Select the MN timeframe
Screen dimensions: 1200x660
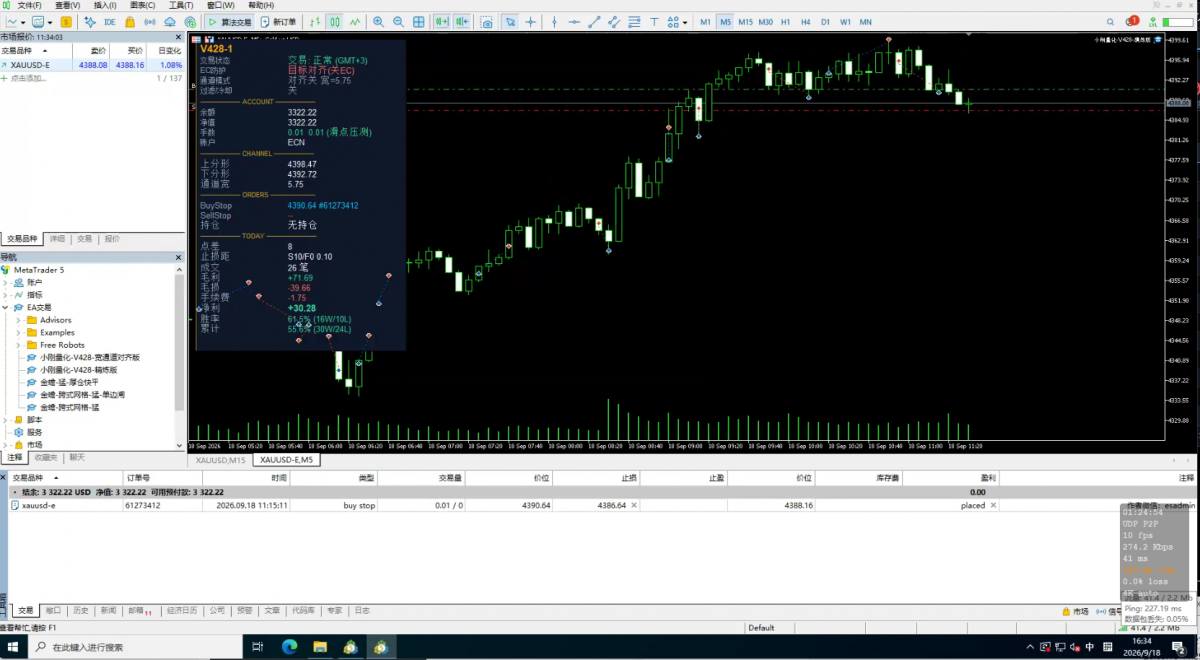pyautogui.click(x=865, y=21)
